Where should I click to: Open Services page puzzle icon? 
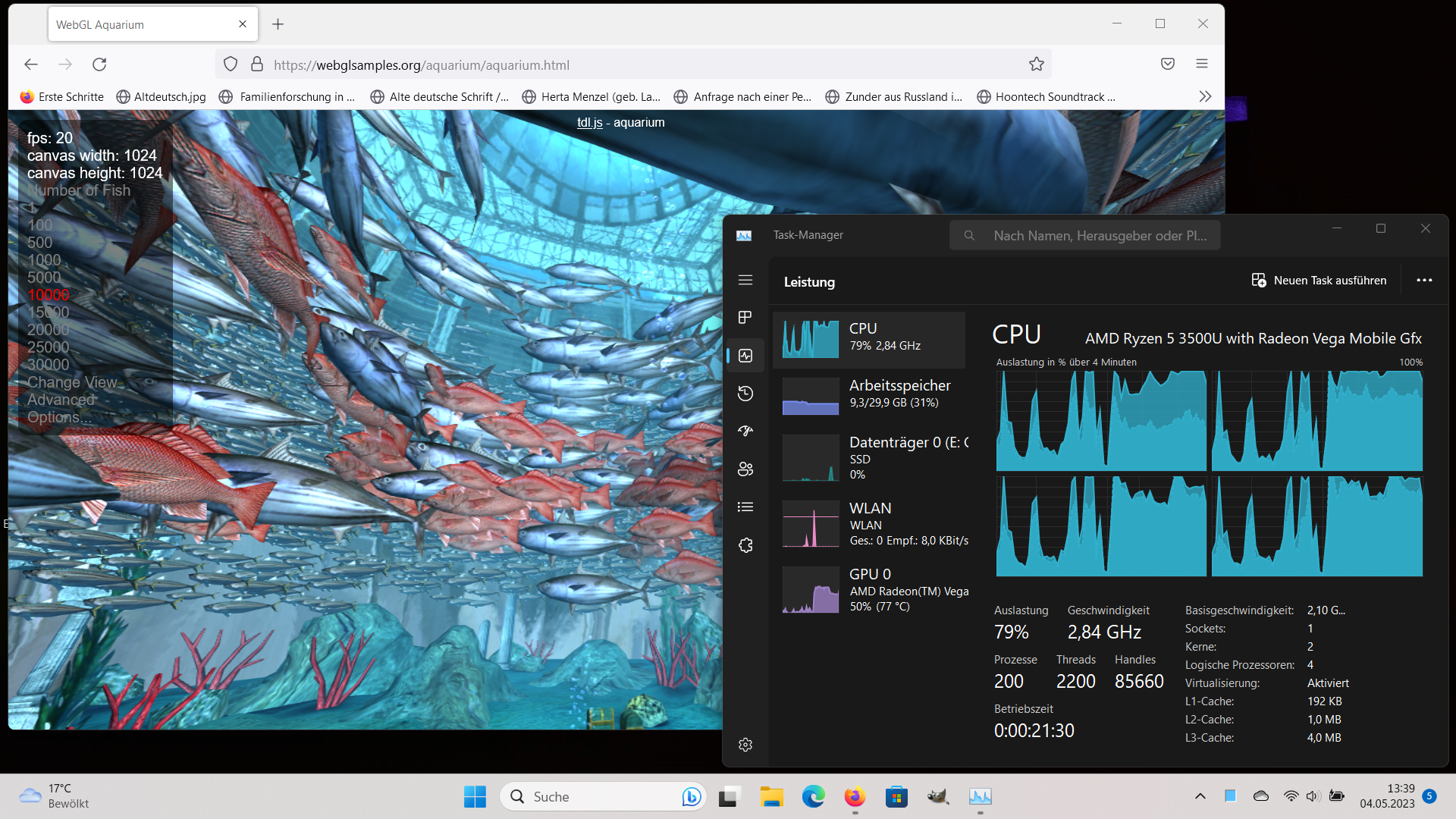point(745,544)
